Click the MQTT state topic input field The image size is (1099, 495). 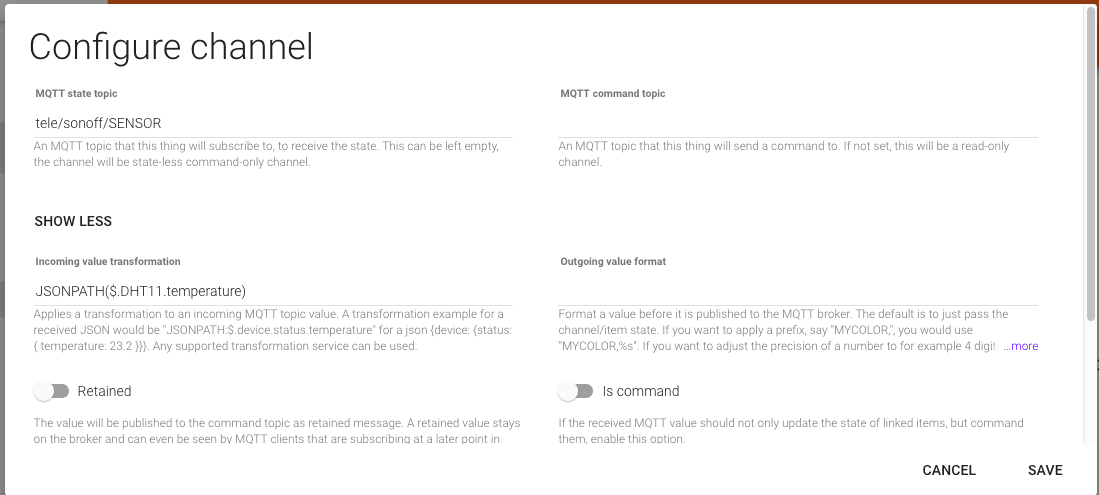pos(272,123)
